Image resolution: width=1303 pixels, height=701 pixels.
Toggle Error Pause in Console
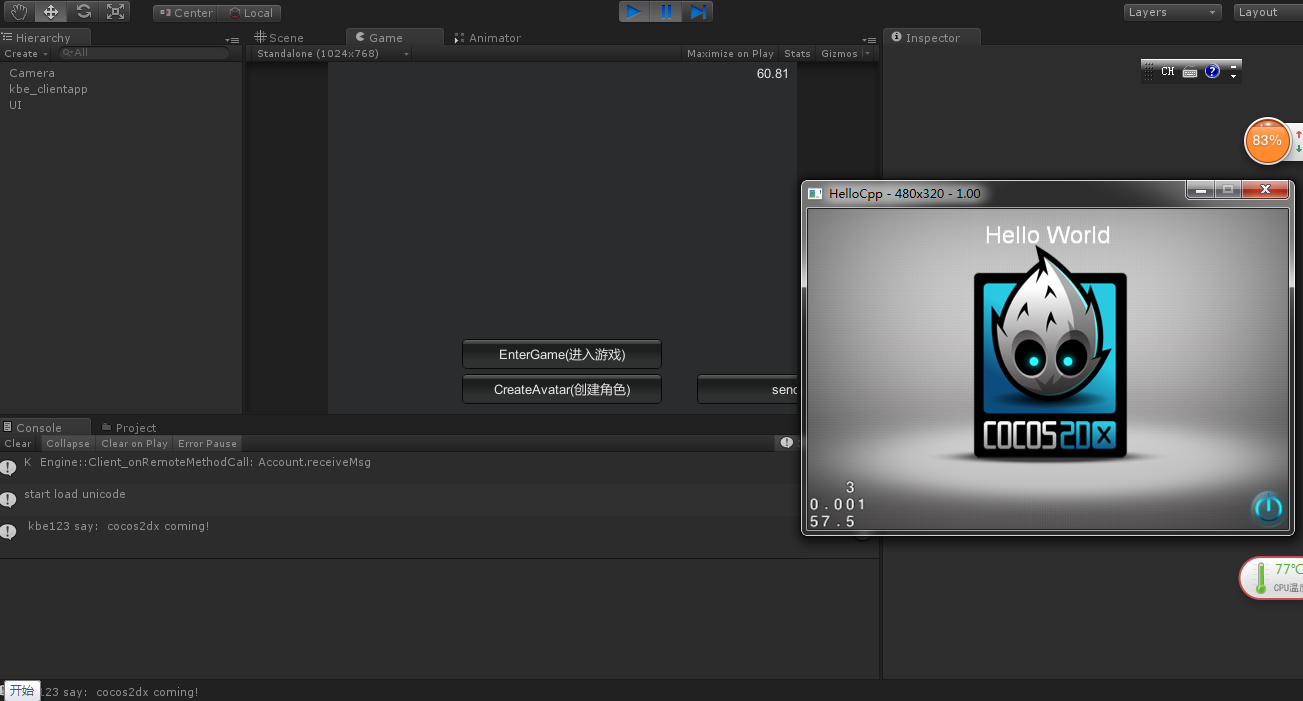tap(207, 443)
